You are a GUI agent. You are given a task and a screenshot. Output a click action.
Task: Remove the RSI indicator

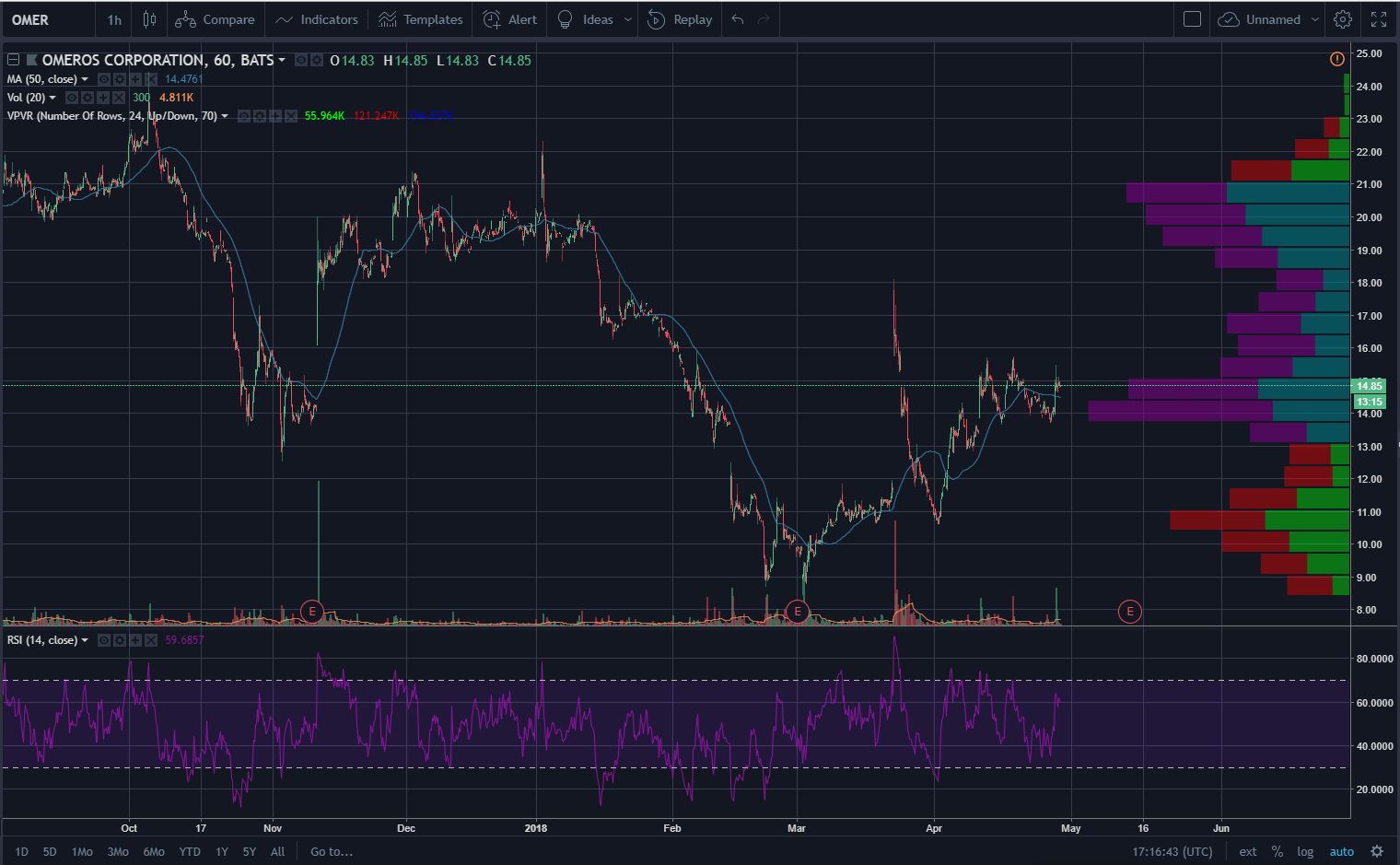click(x=151, y=640)
